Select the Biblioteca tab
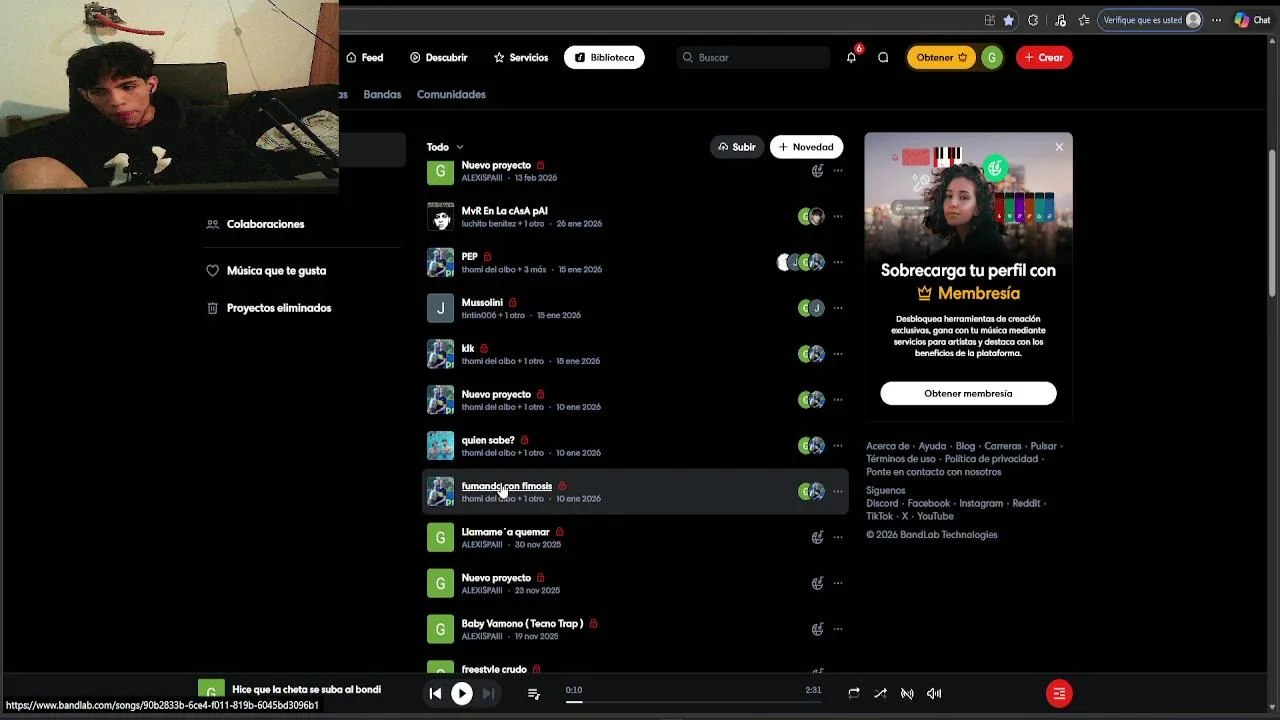Viewport: 1280px width, 720px height. pos(604,57)
